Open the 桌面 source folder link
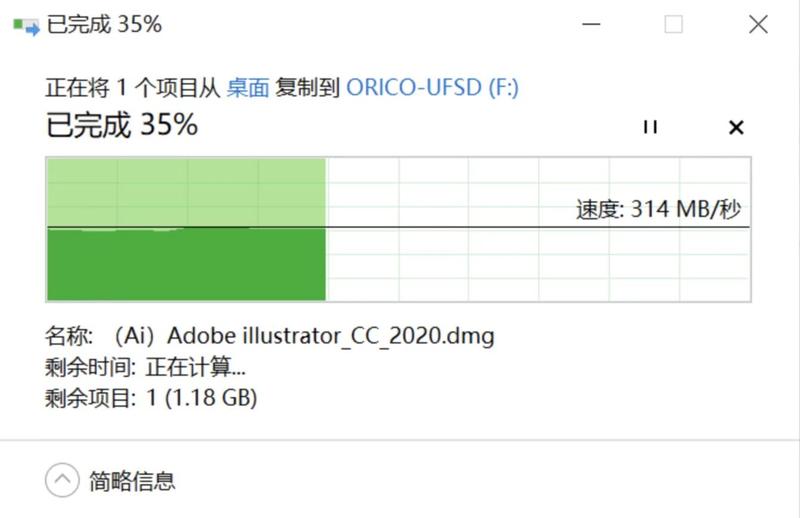This screenshot has height=518, width=800. (248, 87)
